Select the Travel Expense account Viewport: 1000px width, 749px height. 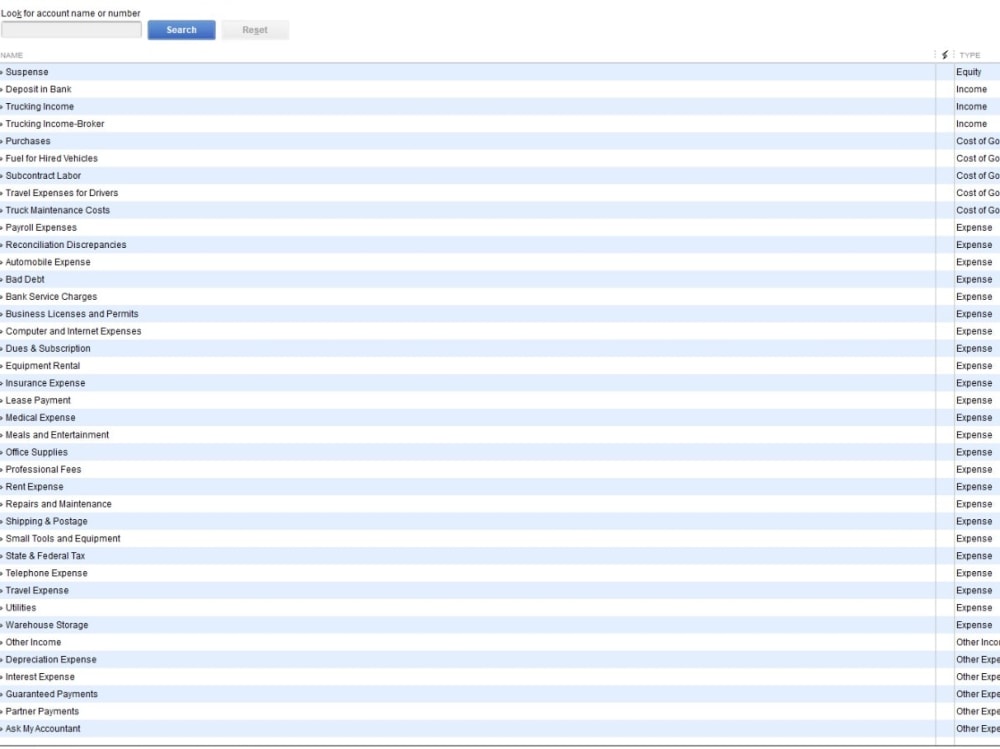click(x=37, y=590)
